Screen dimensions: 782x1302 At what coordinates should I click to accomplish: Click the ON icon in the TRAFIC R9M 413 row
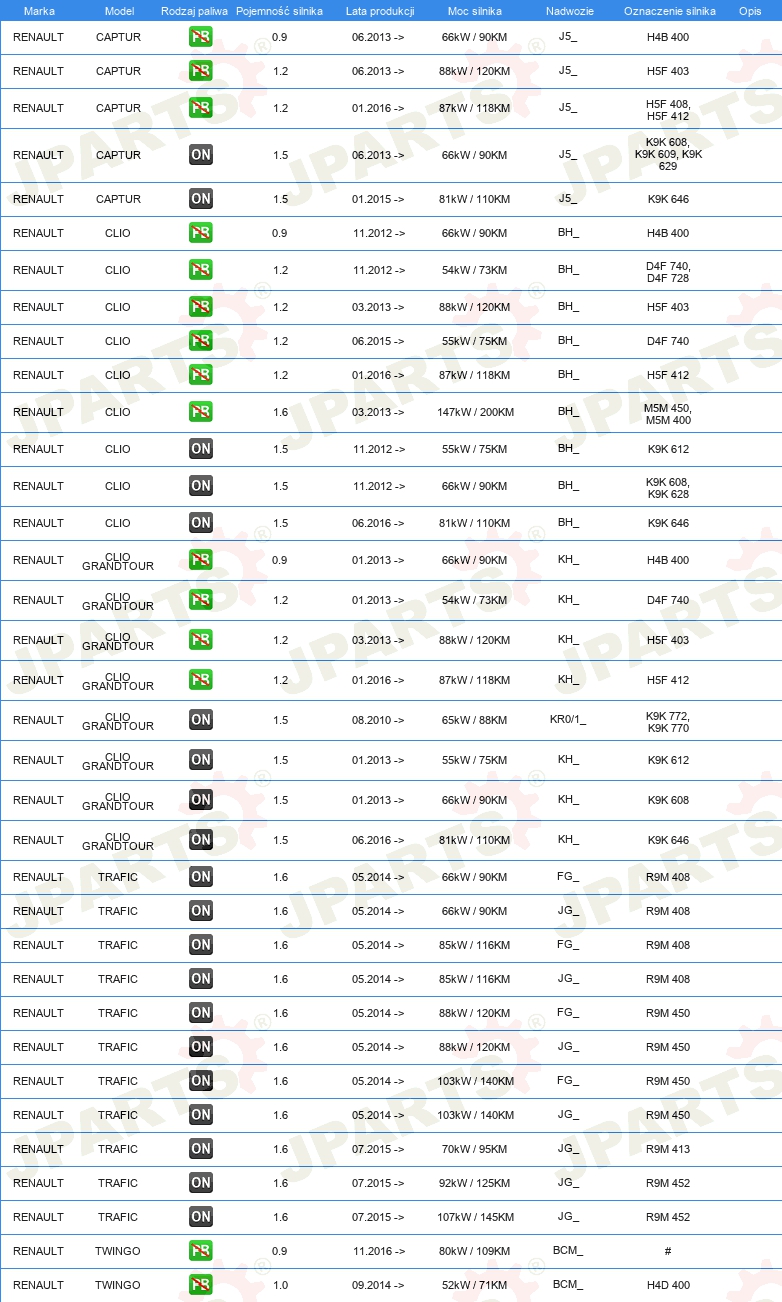[x=201, y=1149]
